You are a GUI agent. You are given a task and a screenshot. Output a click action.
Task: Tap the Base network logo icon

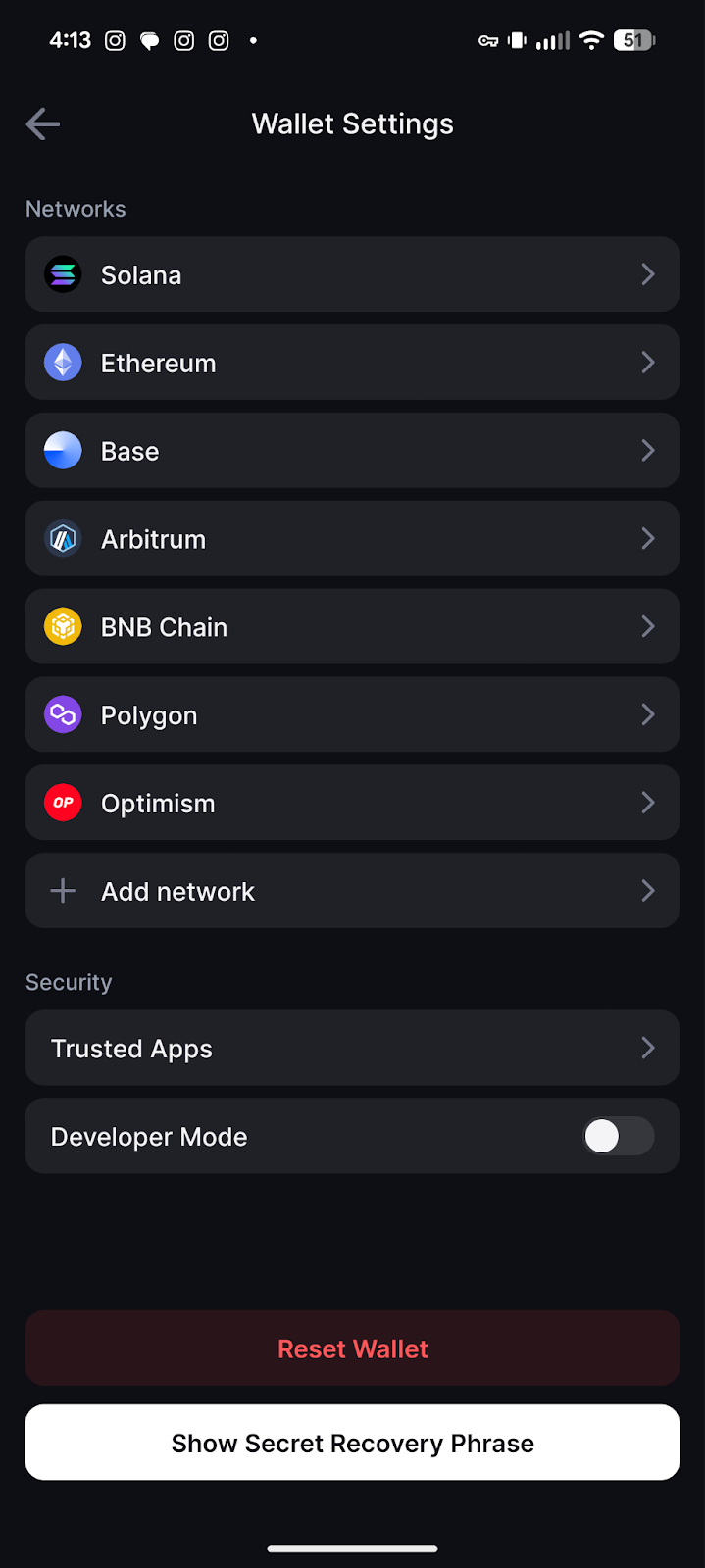pyautogui.click(x=63, y=451)
